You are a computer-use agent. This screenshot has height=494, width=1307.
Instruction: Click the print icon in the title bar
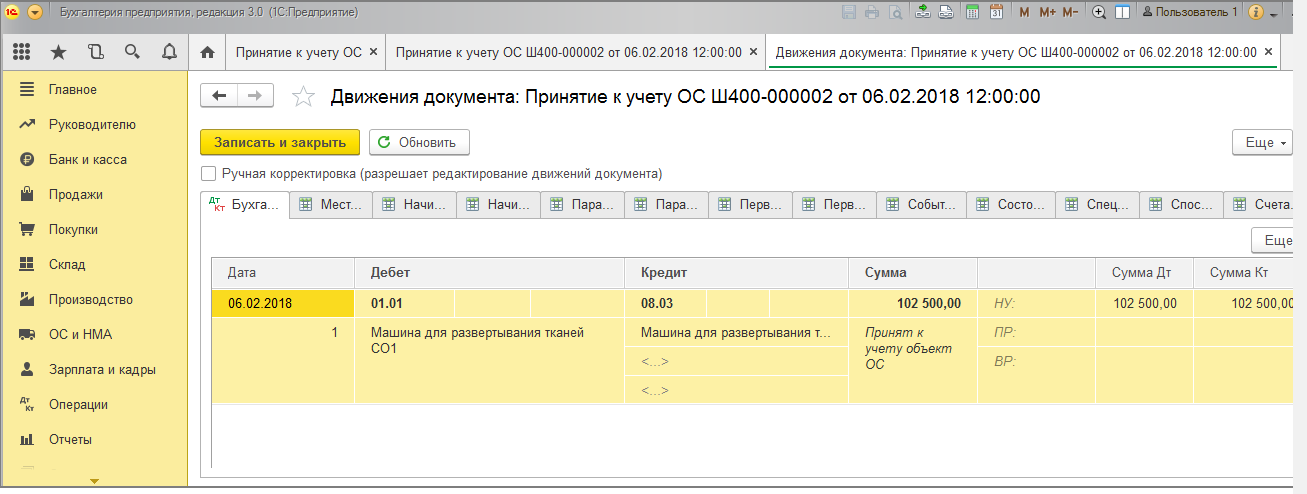point(871,12)
